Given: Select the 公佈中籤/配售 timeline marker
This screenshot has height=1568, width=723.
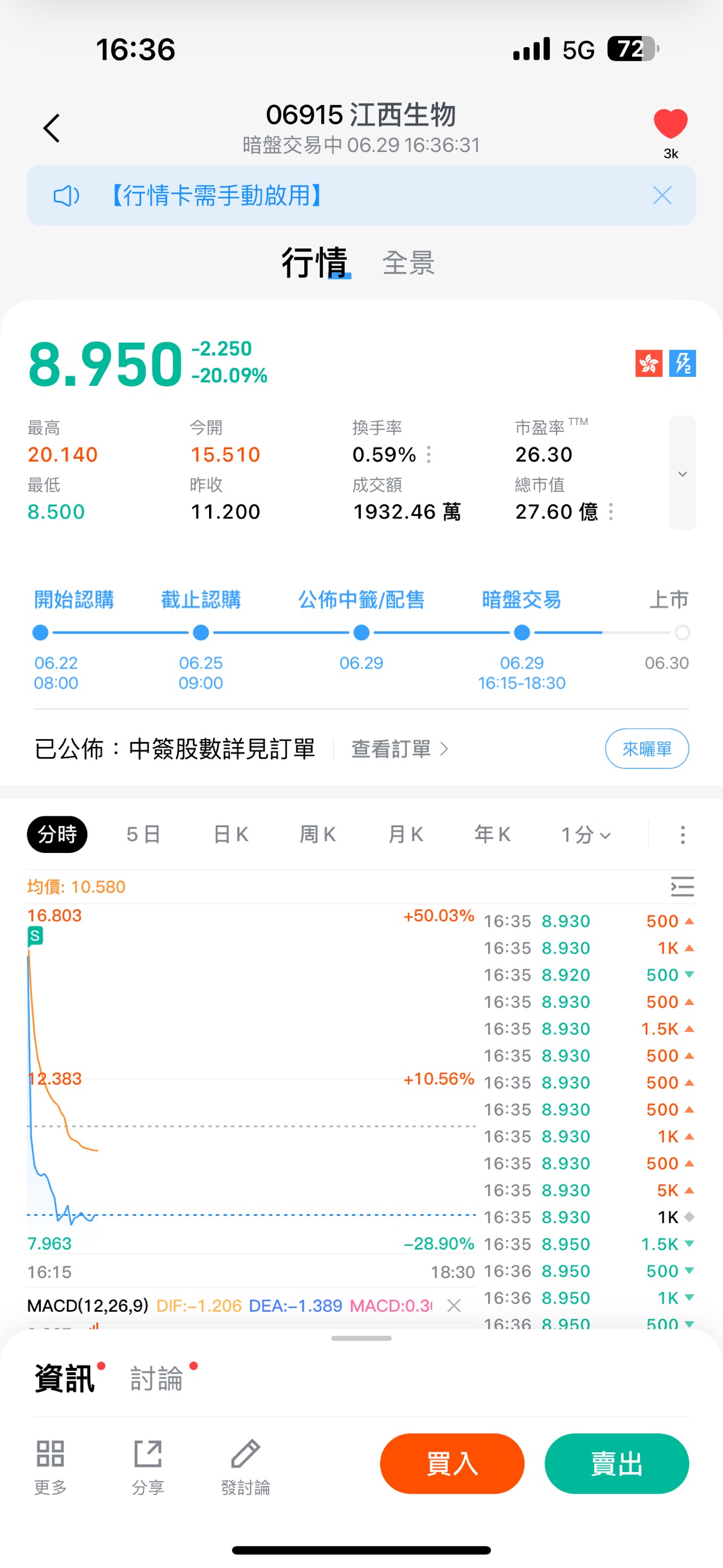Looking at the screenshot, I should coord(361,633).
